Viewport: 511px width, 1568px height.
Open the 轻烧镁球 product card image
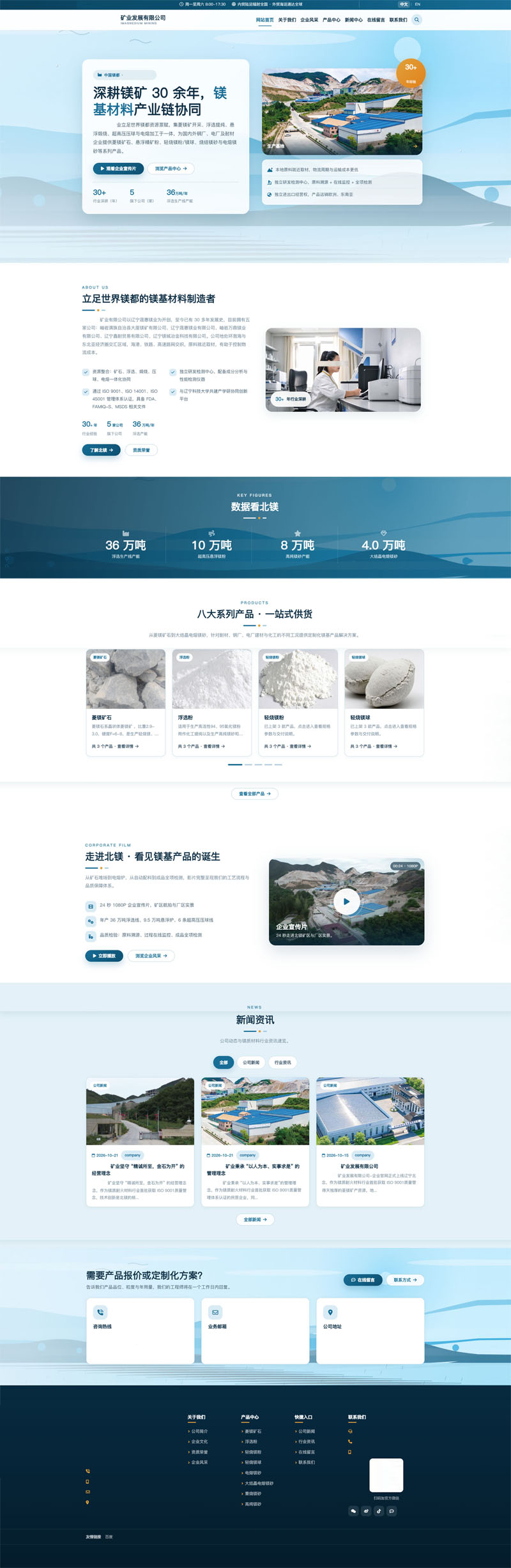(x=385, y=679)
